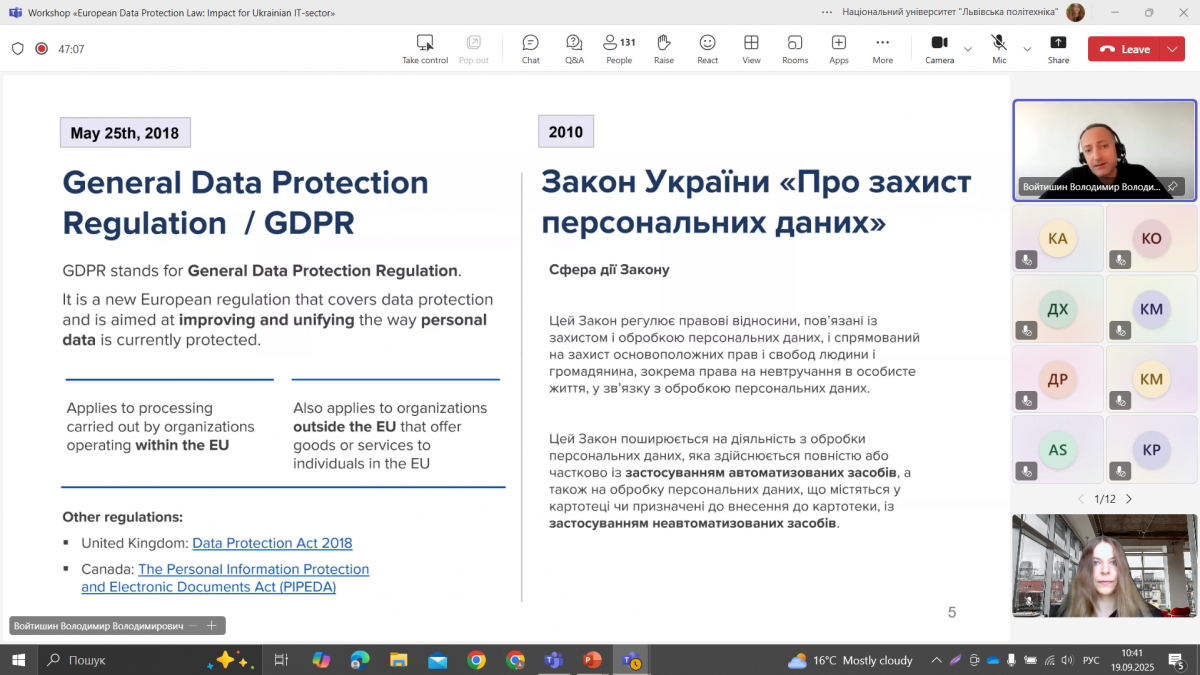Image resolution: width=1200 pixels, height=675 pixels.
Task: Open the More actions menu
Action: [x=882, y=47]
